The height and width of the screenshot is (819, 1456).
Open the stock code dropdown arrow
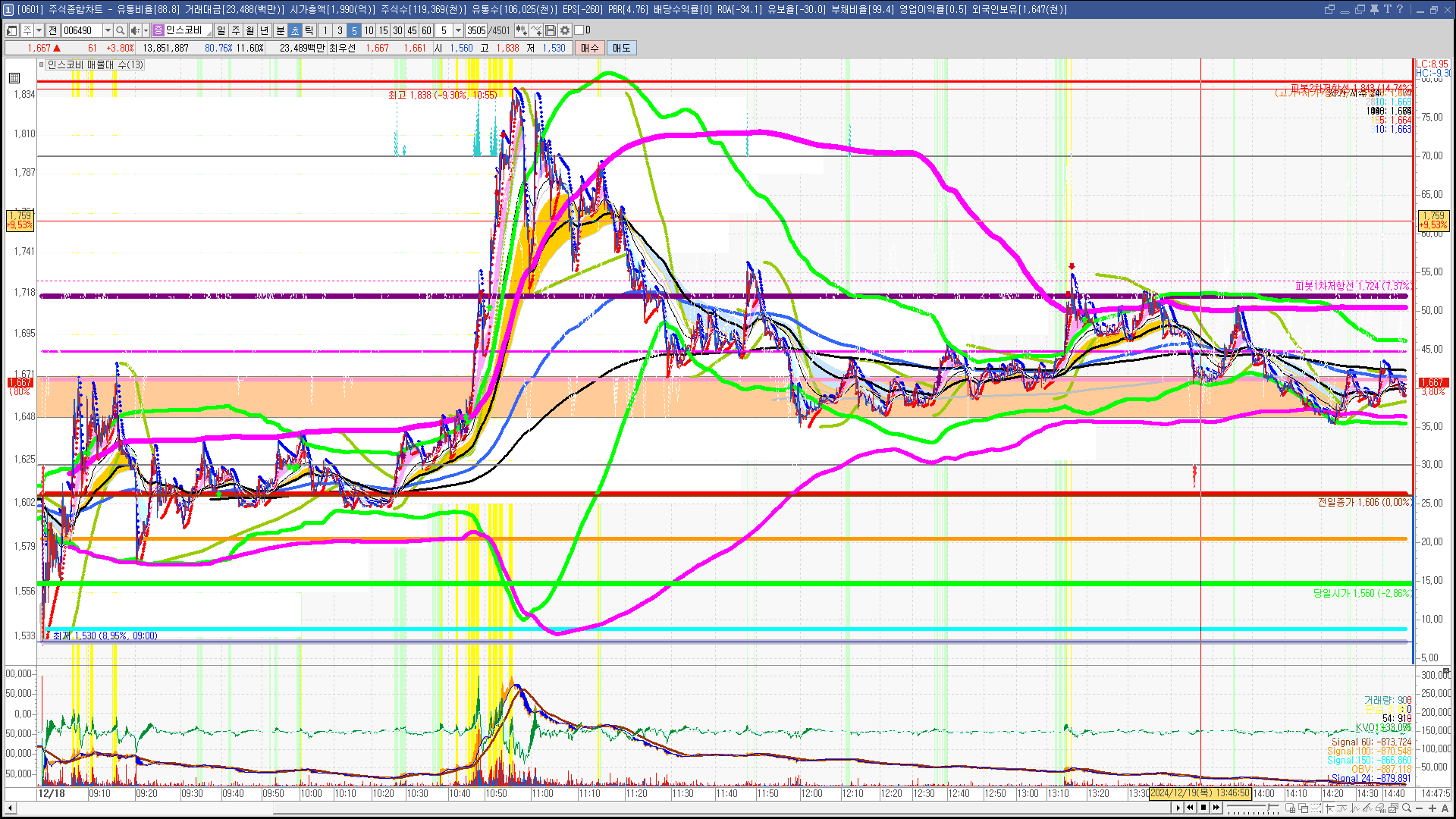tap(108, 30)
